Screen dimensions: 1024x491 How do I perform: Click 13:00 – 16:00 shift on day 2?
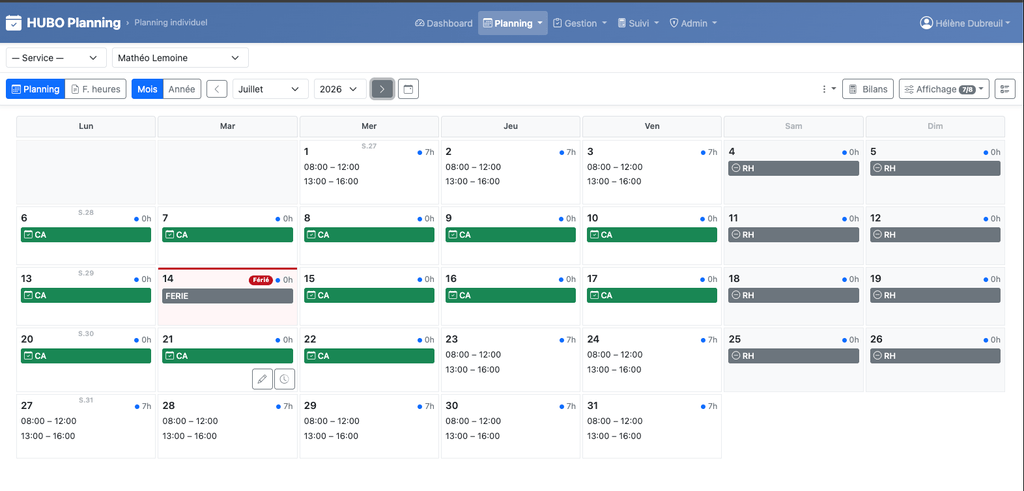(x=473, y=182)
